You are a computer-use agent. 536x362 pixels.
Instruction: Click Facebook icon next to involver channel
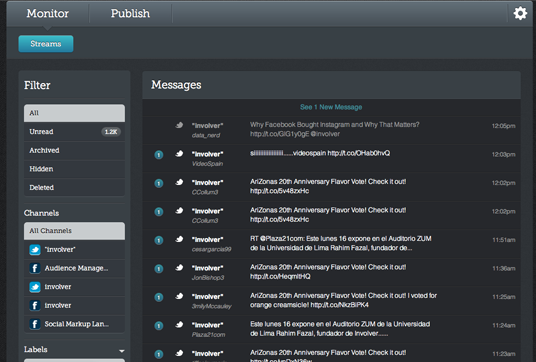click(35, 305)
